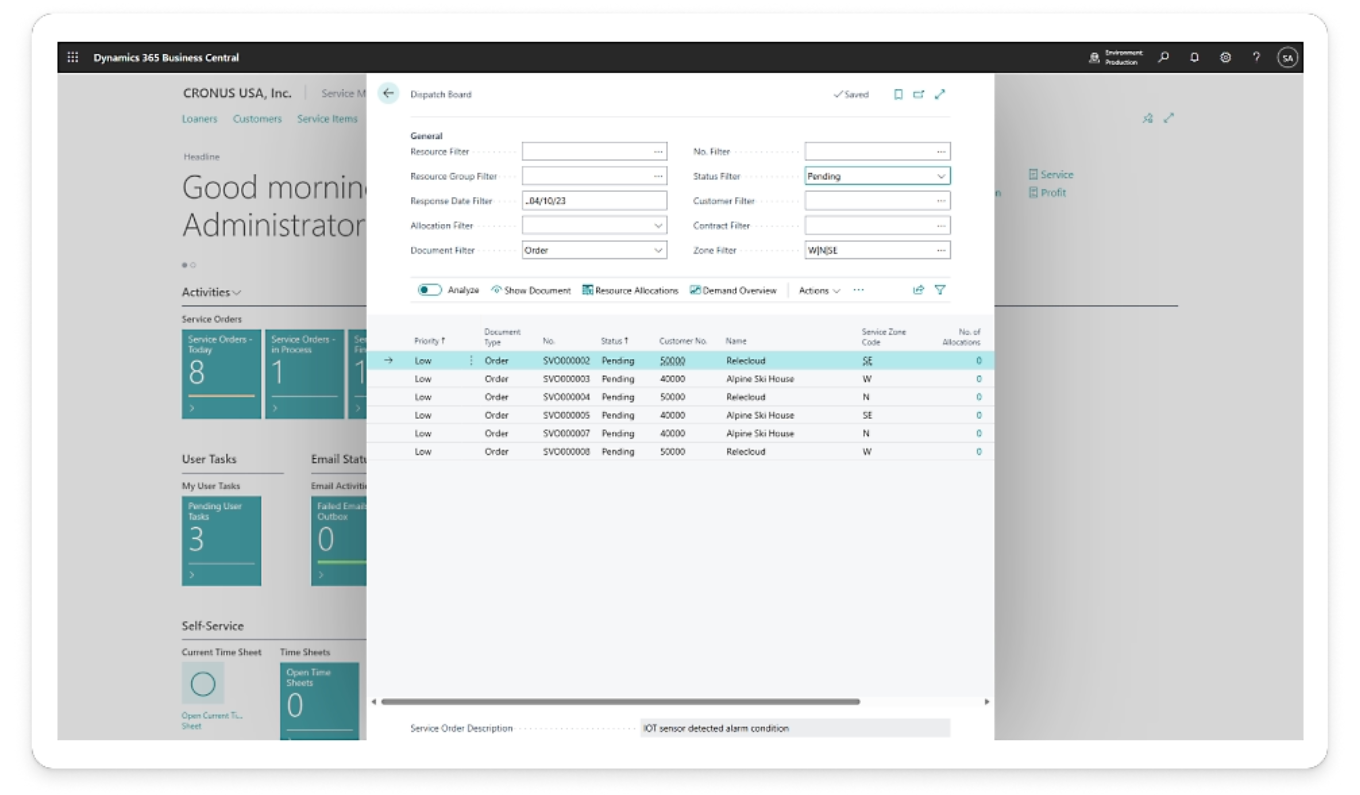Image resolution: width=1360 pixels, height=795 pixels.
Task: Click the help question mark icon
Action: 1256,58
